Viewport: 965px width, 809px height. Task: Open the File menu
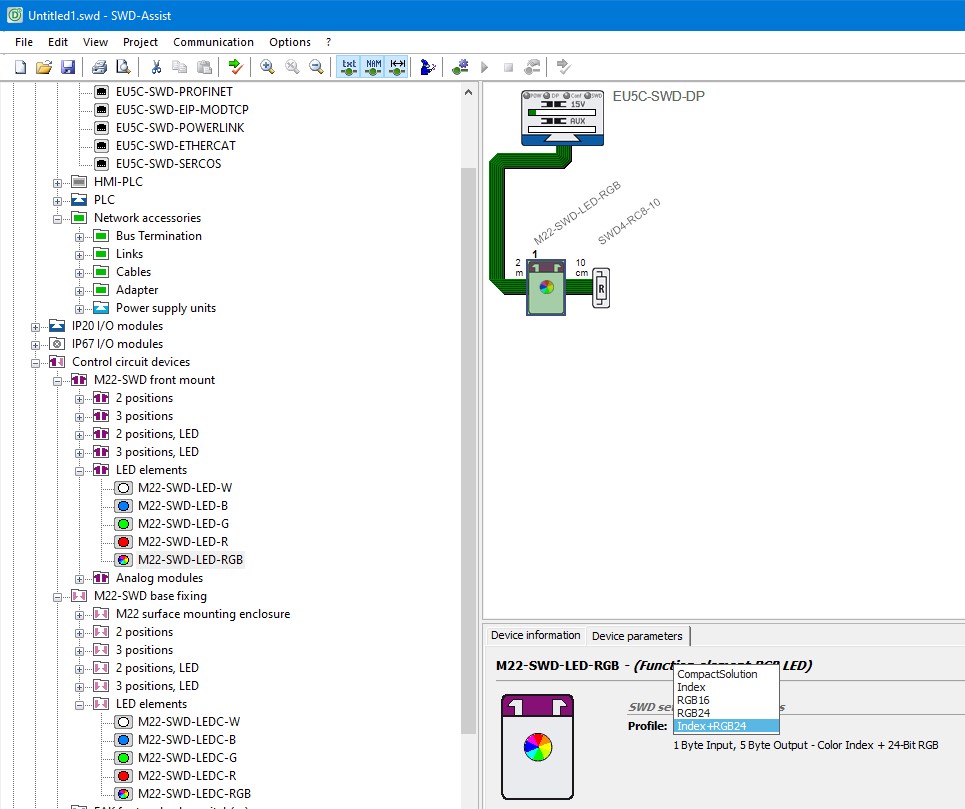tap(24, 42)
